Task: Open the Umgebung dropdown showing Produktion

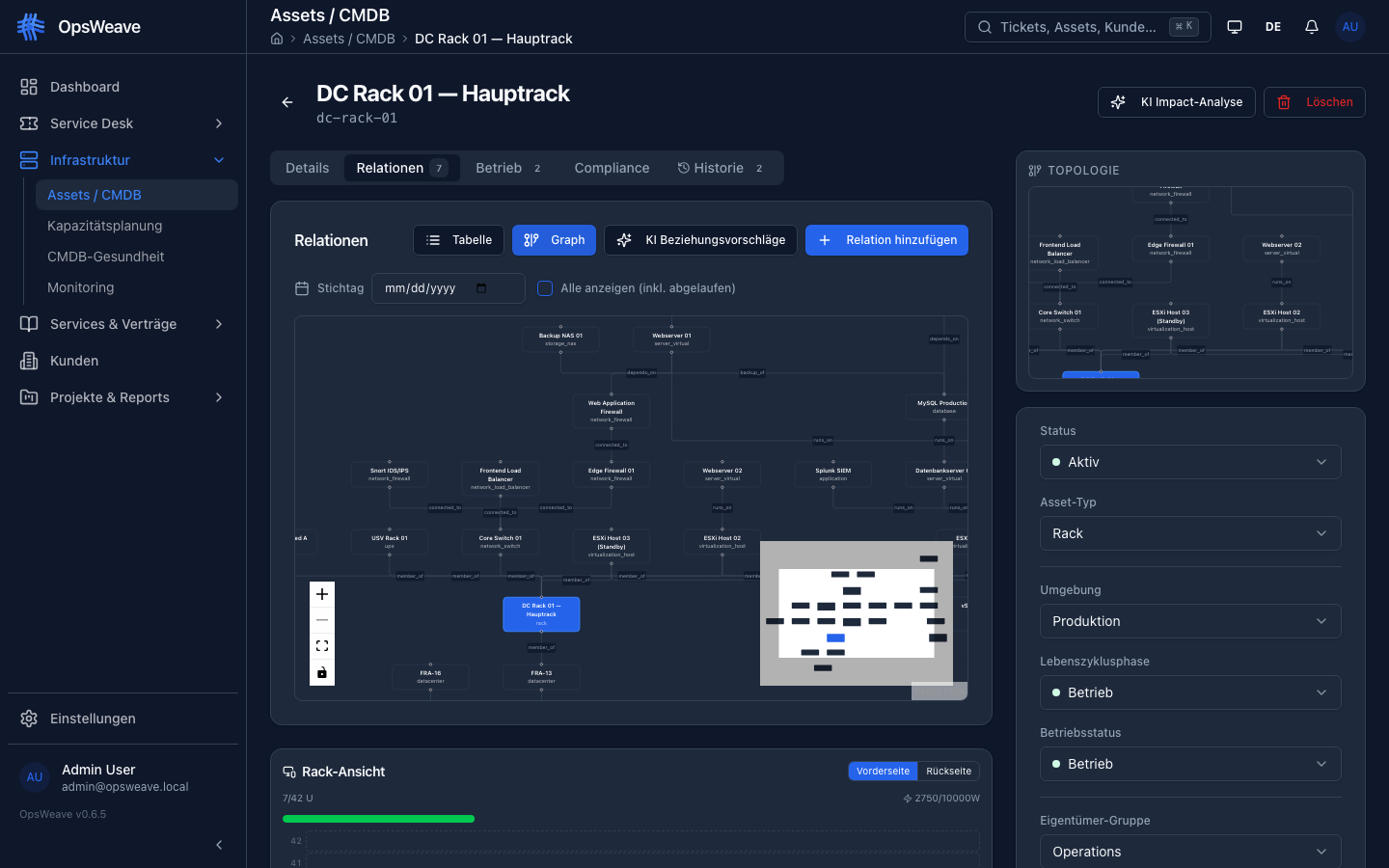Action: pyautogui.click(x=1190, y=621)
